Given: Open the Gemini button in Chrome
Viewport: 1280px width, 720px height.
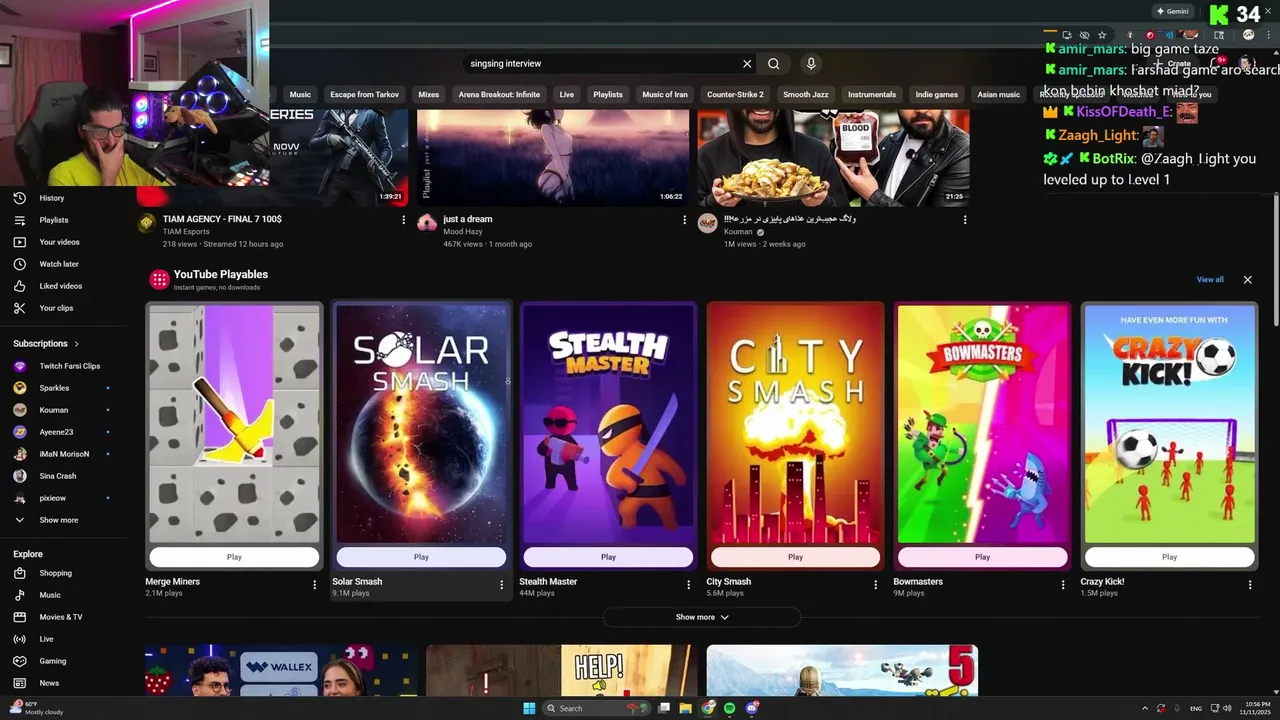Looking at the screenshot, I should click(1172, 11).
